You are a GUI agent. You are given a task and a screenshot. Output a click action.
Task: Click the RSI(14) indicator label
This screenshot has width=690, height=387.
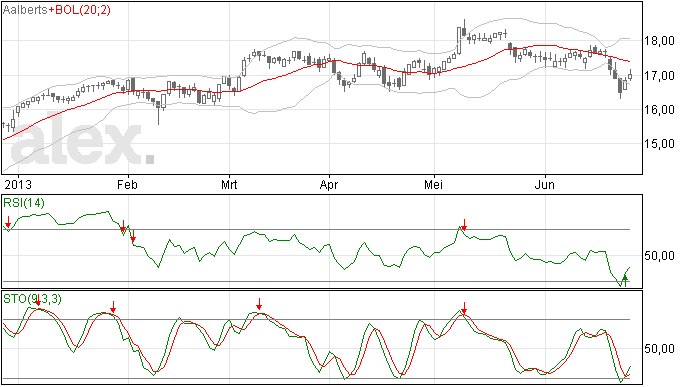[24, 203]
